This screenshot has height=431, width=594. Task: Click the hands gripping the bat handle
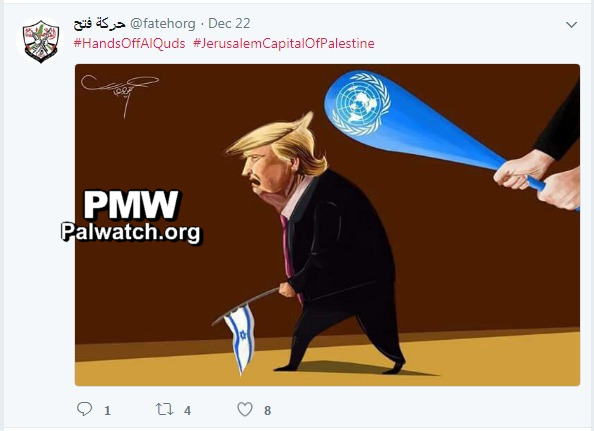pos(538,183)
